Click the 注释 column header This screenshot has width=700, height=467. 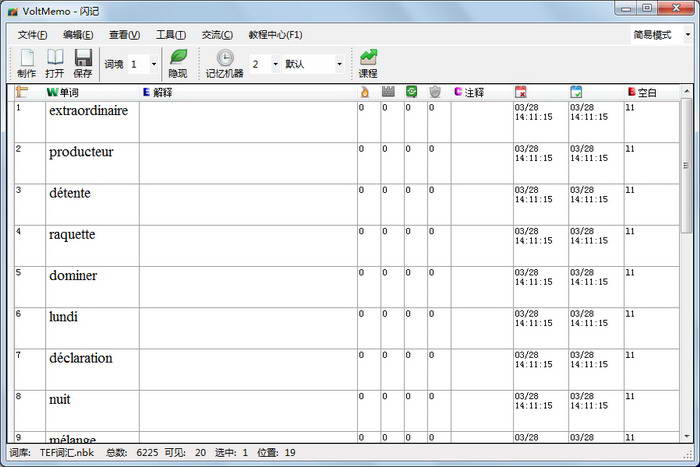click(474, 92)
